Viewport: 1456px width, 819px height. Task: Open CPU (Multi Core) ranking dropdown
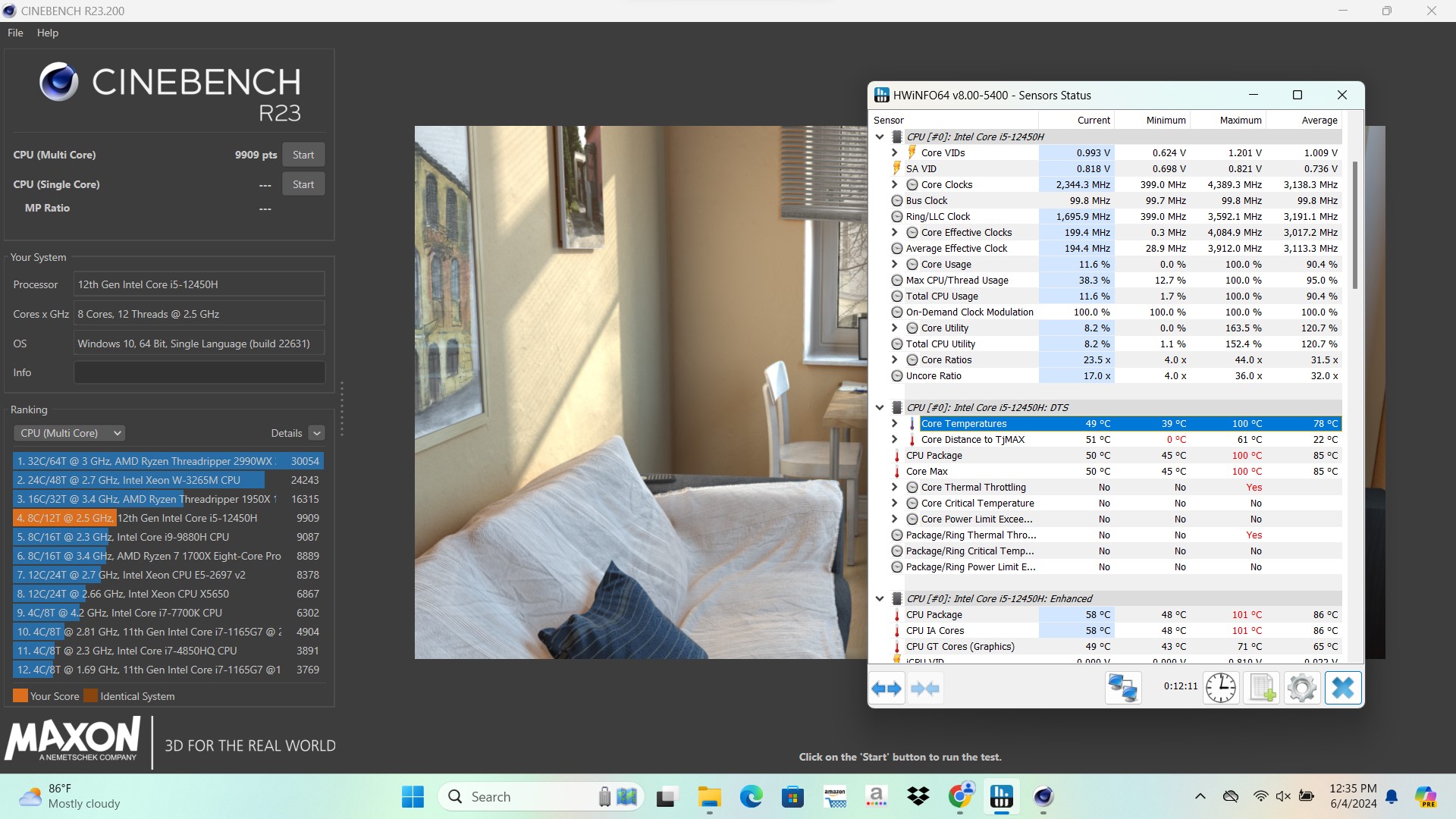pos(70,433)
